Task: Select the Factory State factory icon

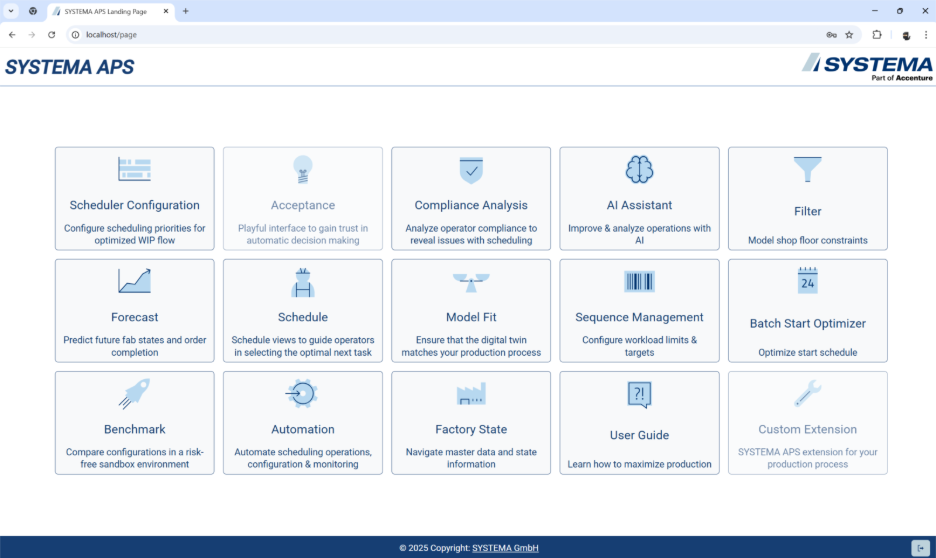Action: pos(470,393)
